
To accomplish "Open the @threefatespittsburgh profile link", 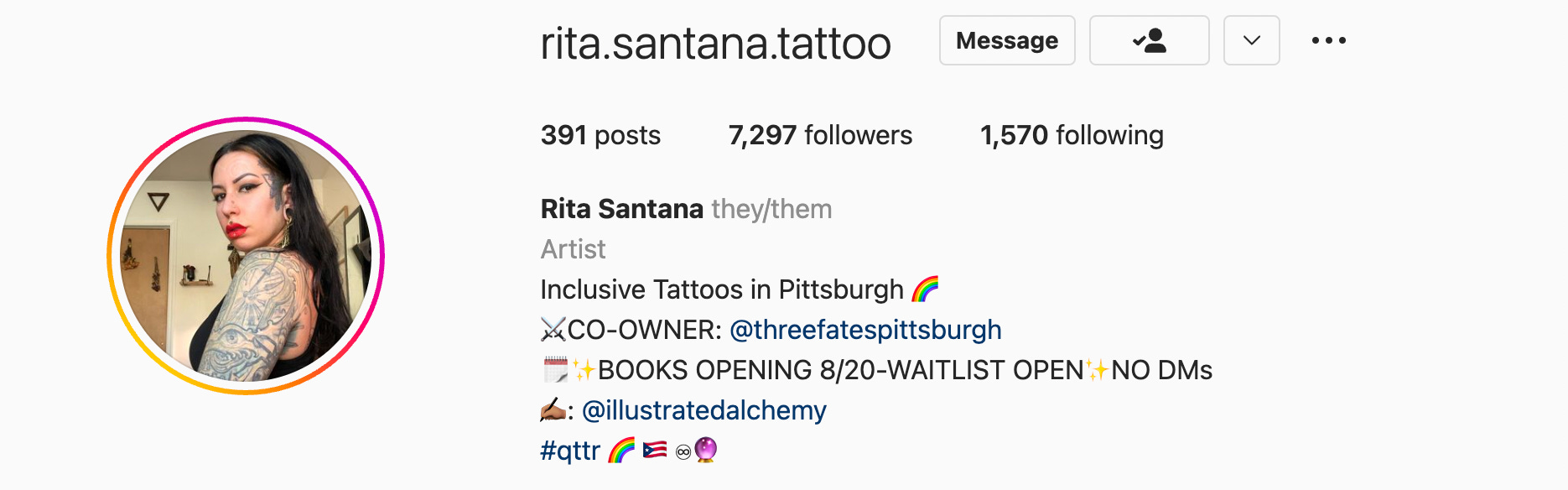I will [865, 330].
